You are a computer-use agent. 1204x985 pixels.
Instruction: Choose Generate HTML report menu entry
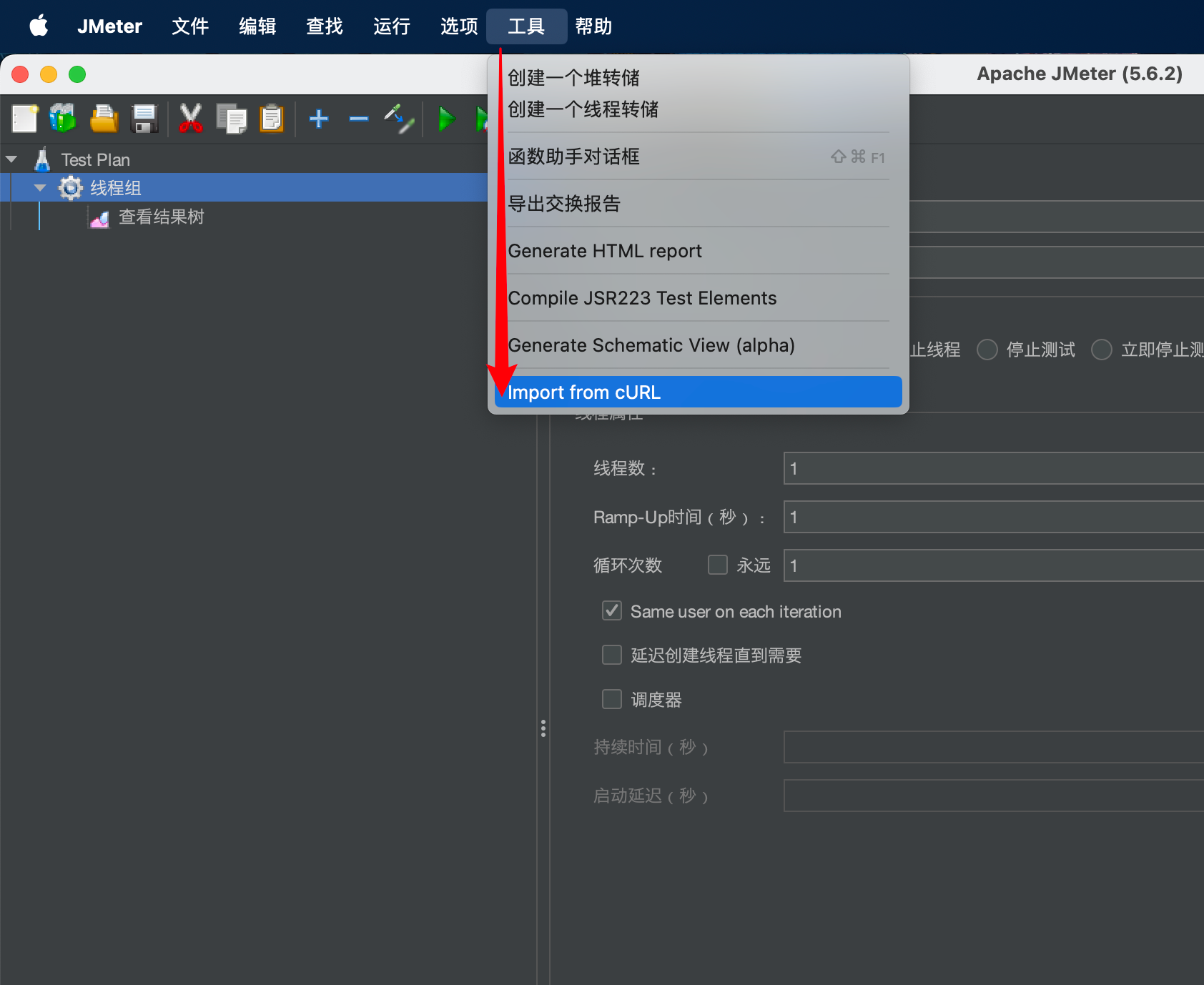605,251
